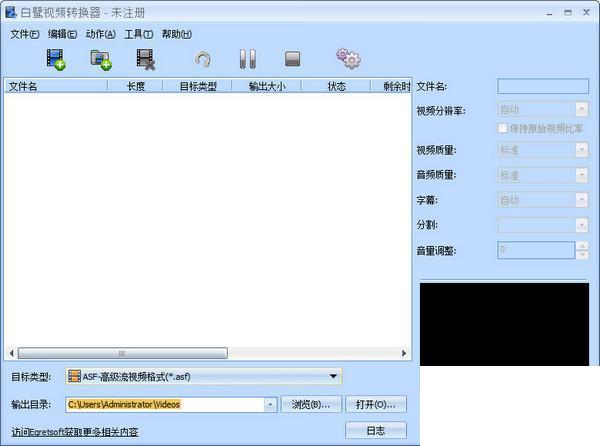
Task: Click the remove video icon
Action: 146,60
